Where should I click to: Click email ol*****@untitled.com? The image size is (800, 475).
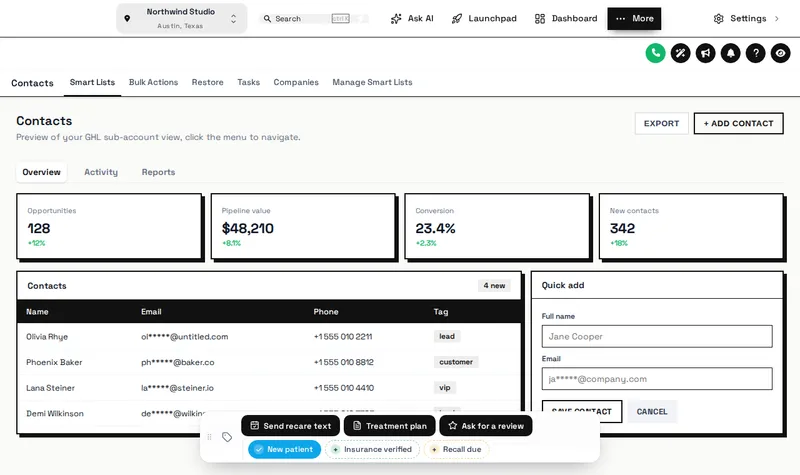185,337
